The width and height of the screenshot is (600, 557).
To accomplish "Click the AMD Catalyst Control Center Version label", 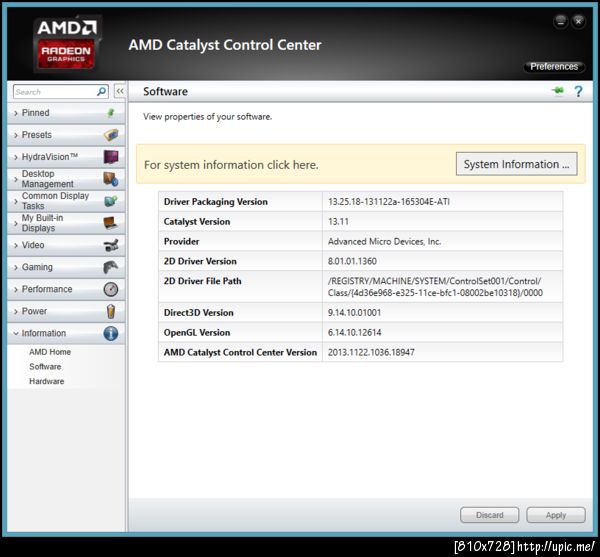I will (240, 352).
